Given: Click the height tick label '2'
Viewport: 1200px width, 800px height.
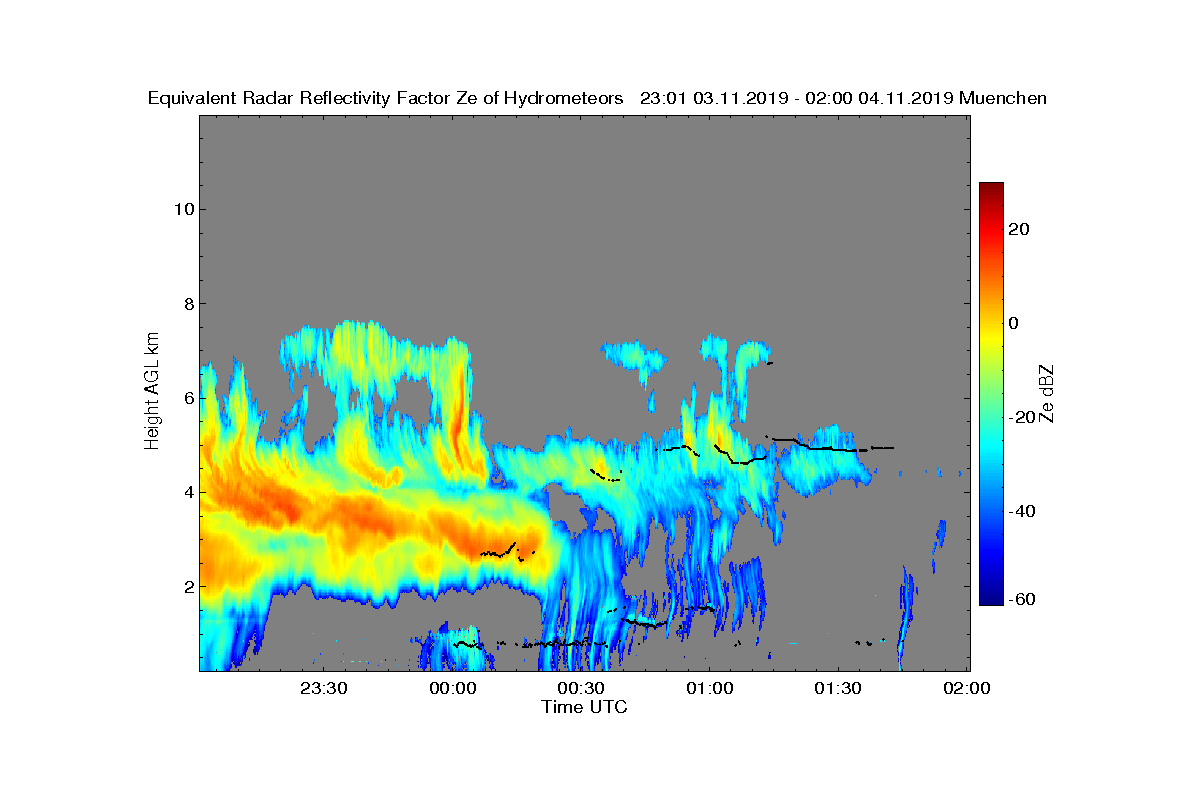Looking at the screenshot, I should 188,586.
